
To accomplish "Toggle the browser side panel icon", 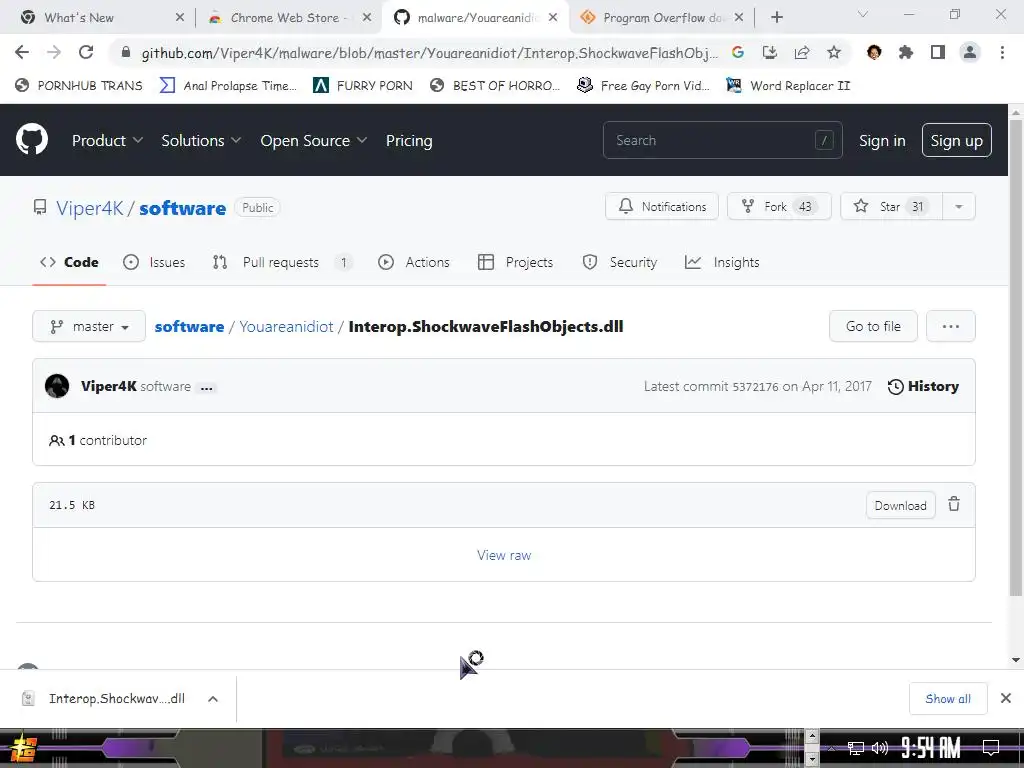I will (937, 52).
